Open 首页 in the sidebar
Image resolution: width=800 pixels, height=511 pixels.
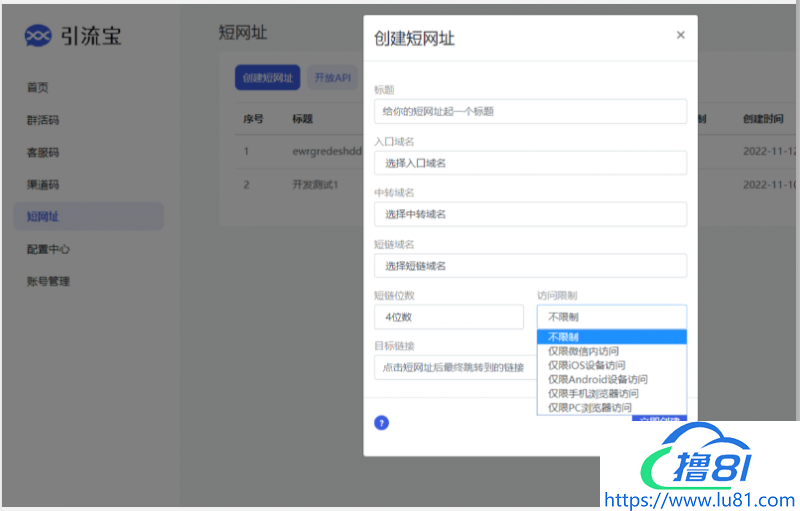click(x=37, y=88)
